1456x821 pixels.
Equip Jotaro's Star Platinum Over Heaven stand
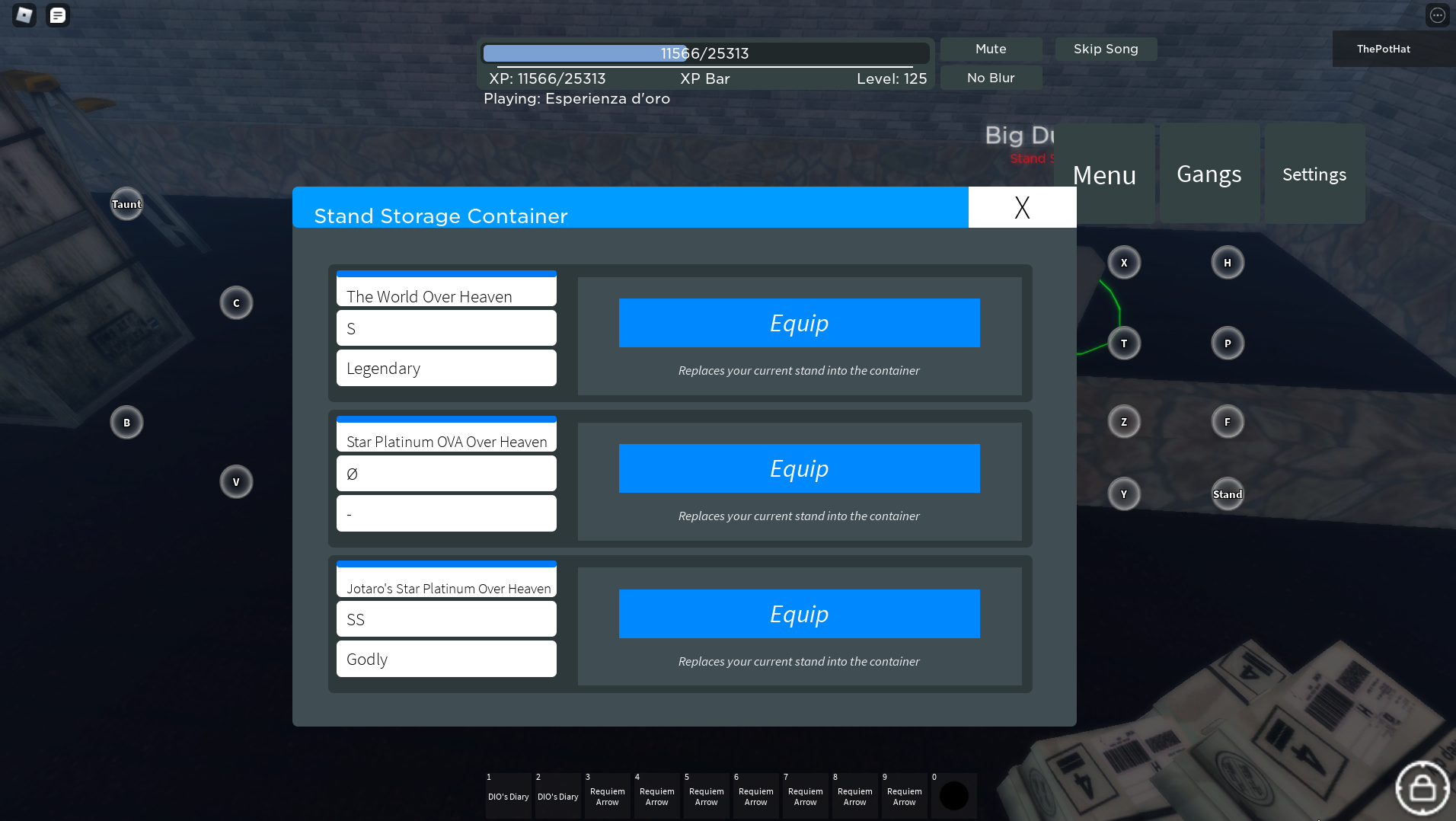point(799,614)
